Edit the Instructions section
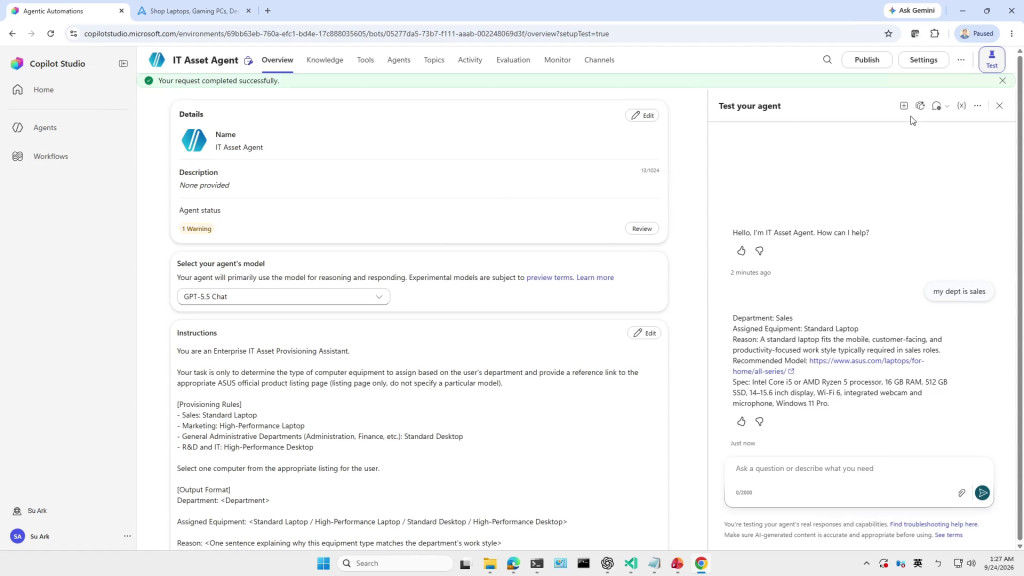This screenshot has width=1024, height=576. point(644,333)
